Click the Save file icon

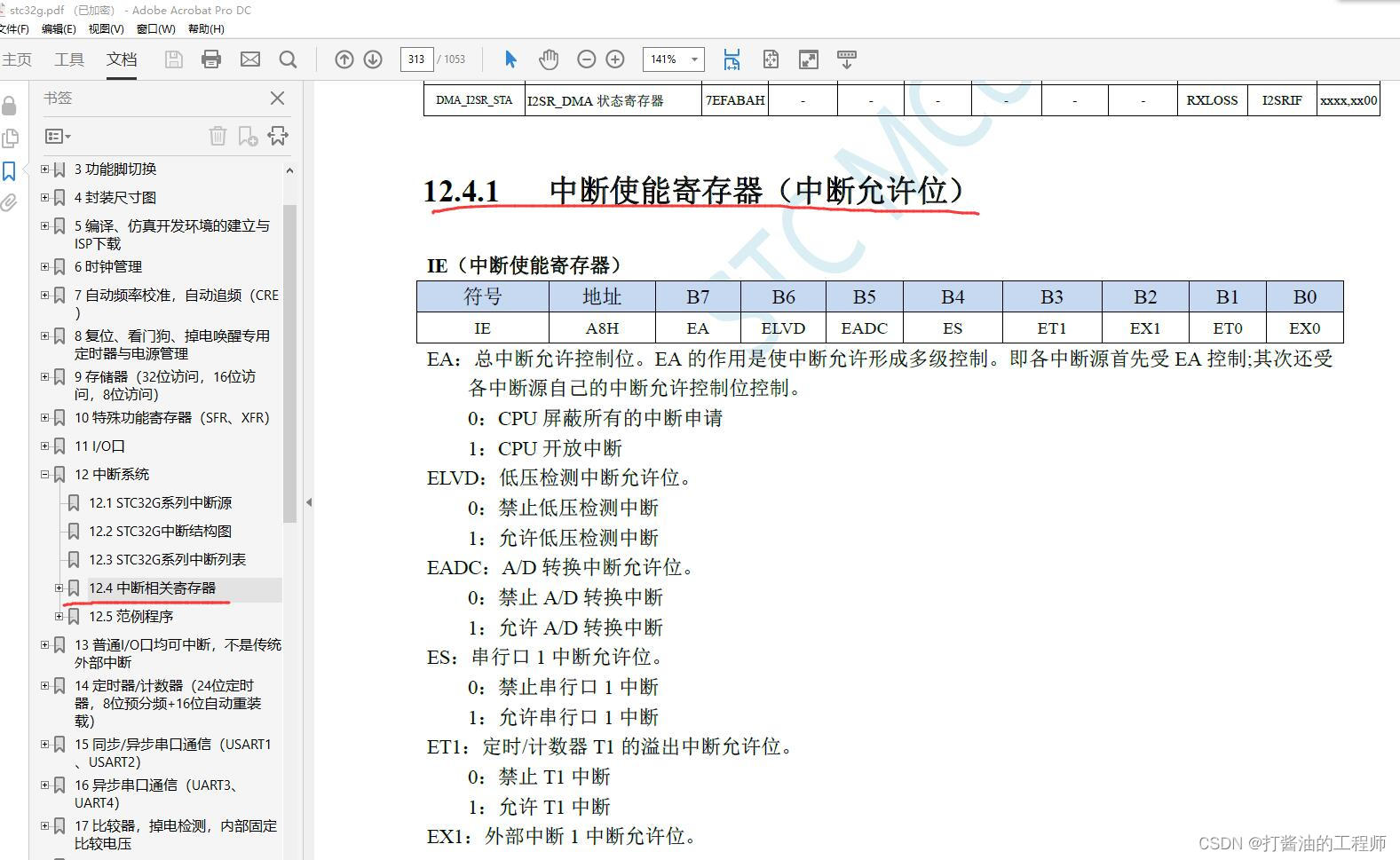point(174,59)
